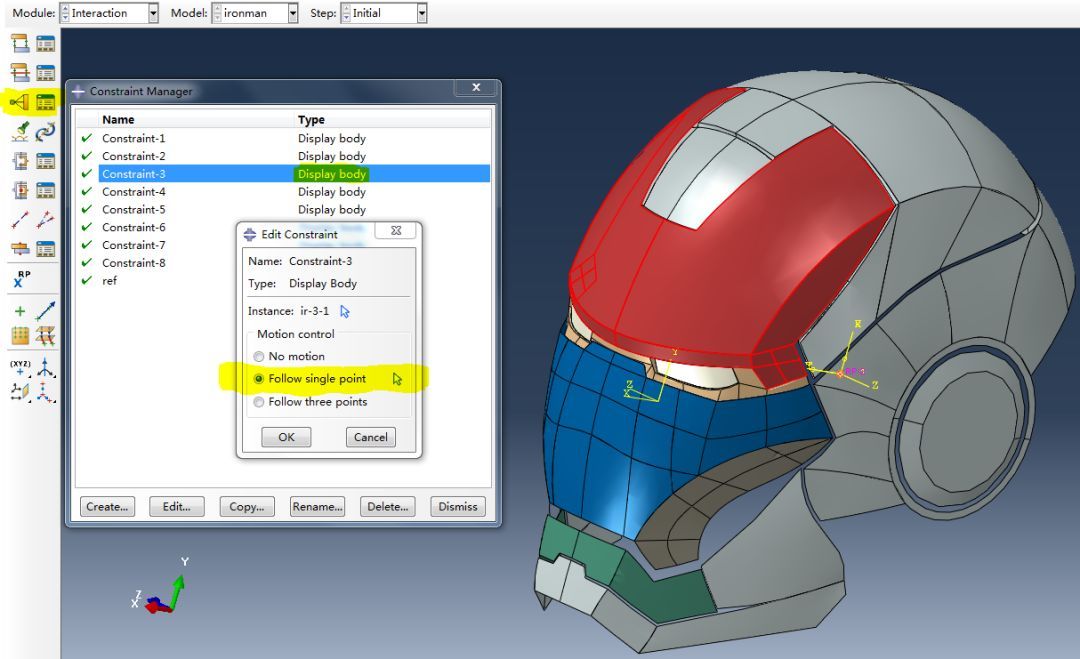
Task: Open the Interaction Property Manager icon
Action: 46,73
